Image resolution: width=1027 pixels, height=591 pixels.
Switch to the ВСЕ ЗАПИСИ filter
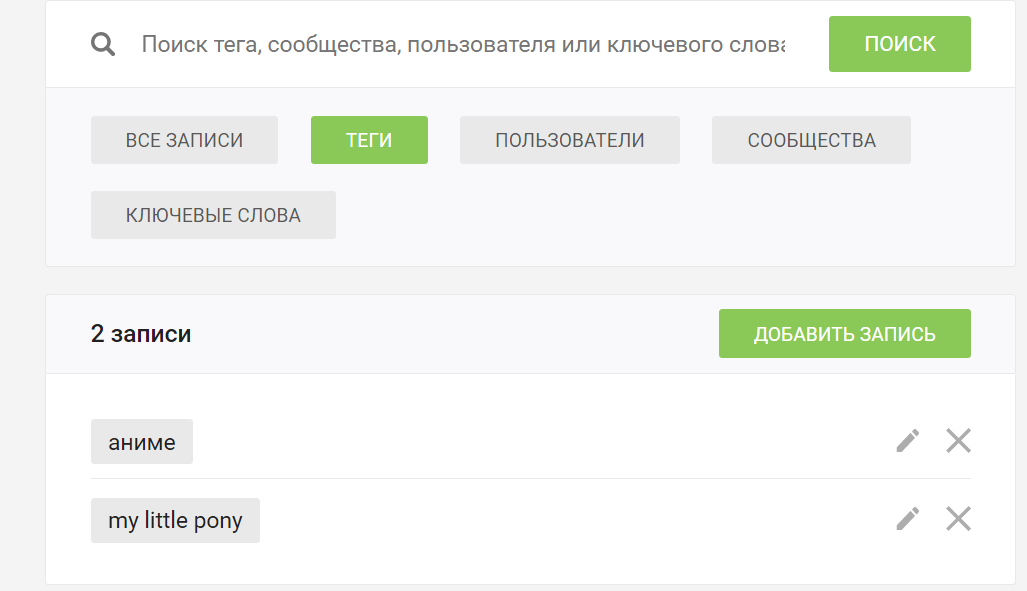[x=184, y=140]
